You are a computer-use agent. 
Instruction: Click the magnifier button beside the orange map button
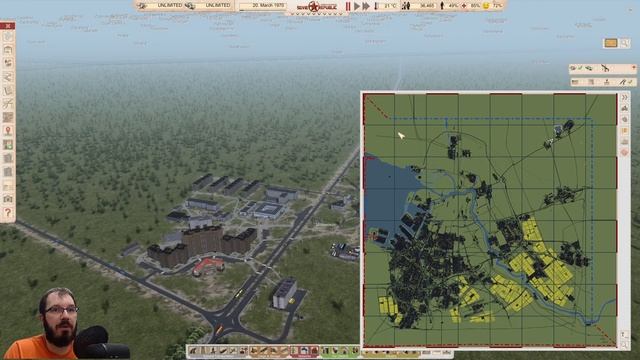[624, 43]
